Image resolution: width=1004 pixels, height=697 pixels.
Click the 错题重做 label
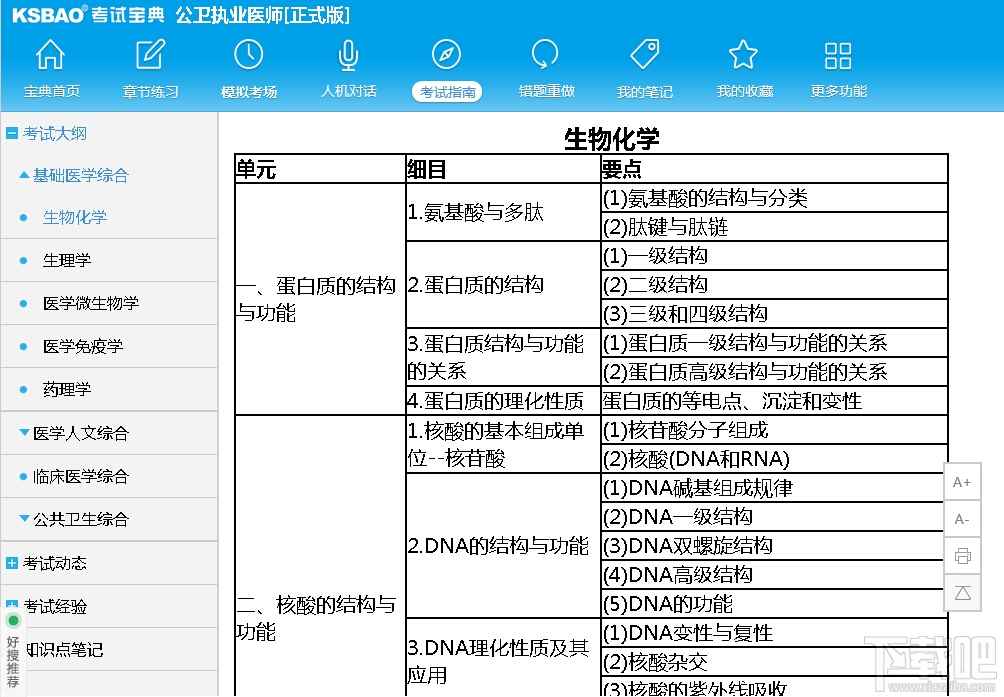click(546, 92)
